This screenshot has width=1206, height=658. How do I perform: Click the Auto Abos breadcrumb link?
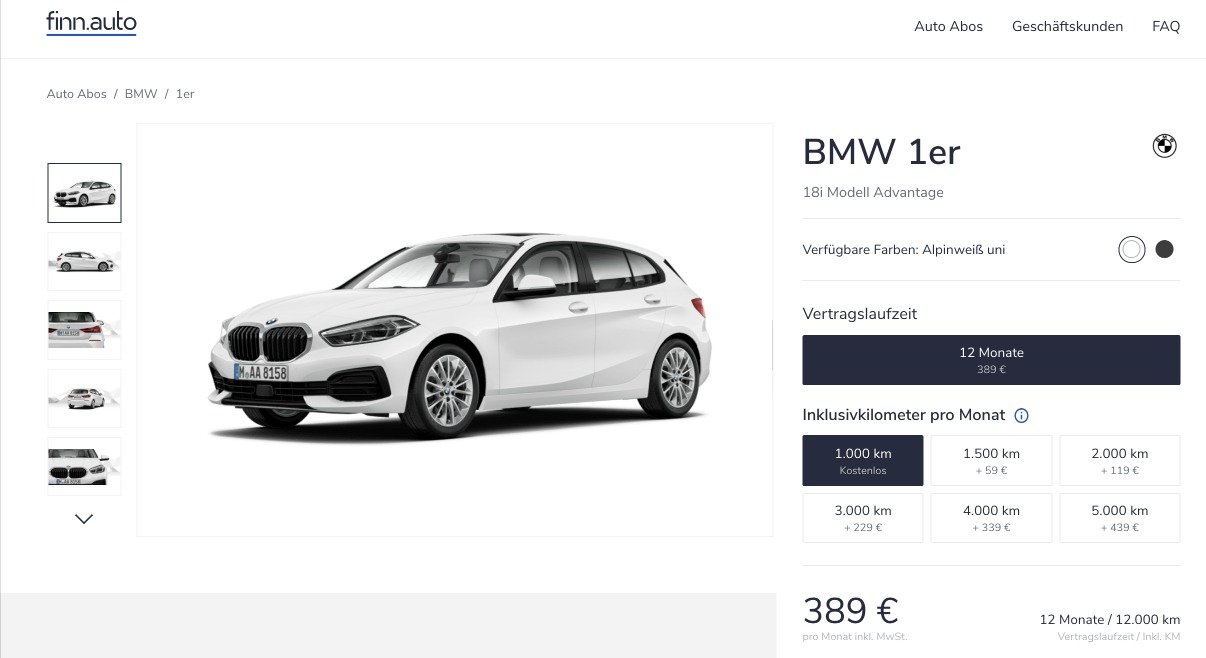[76, 94]
